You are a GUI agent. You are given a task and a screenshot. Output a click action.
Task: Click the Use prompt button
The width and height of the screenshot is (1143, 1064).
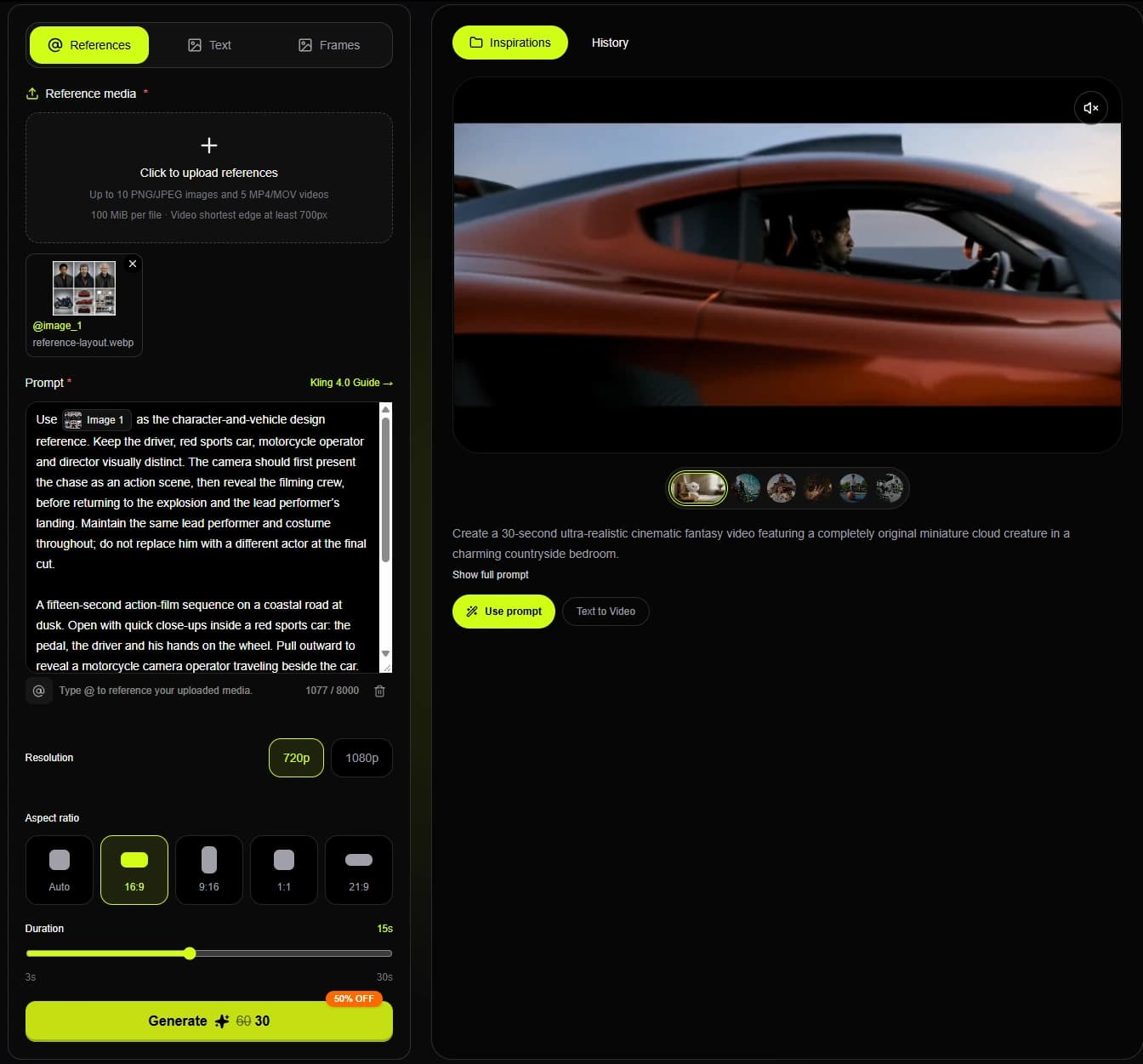tap(503, 612)
